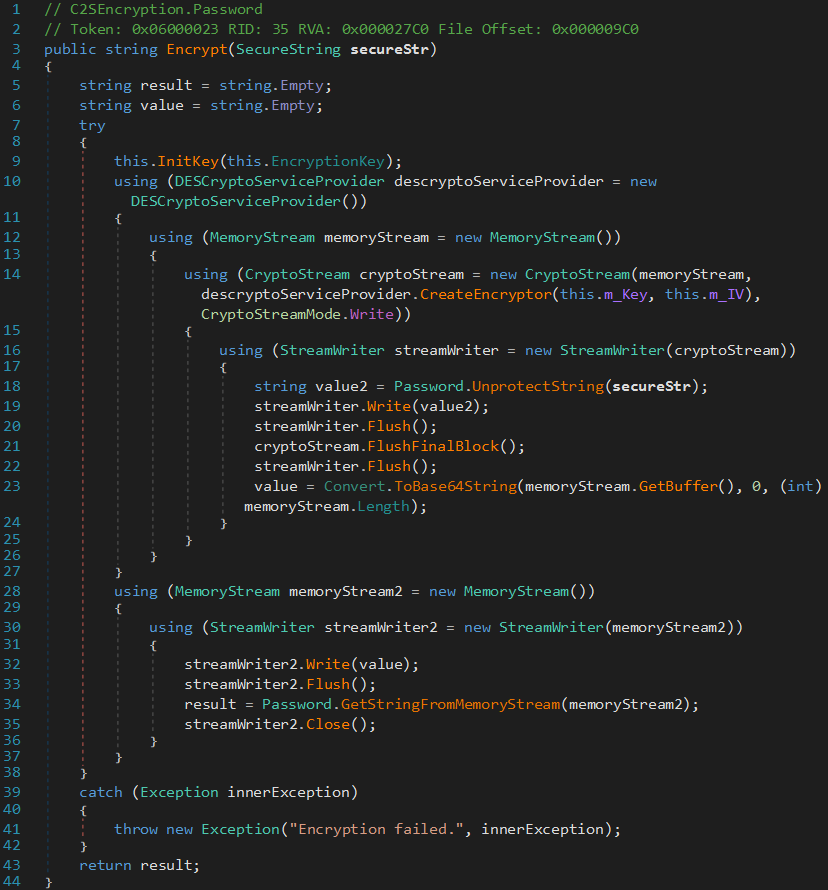Click the "CryptoStreamMode" enum type
The image size is (828, 890).
coord(271,314)
